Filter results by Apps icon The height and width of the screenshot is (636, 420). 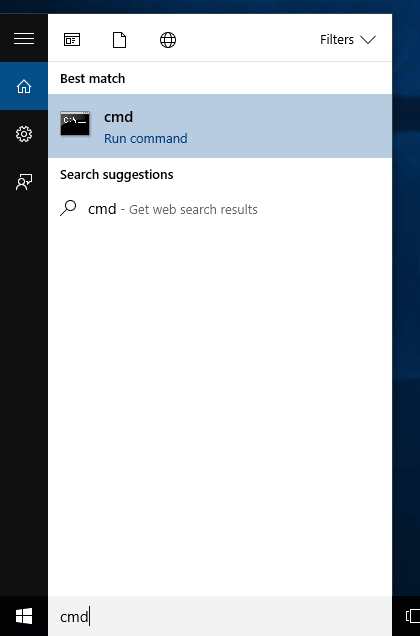(72, 40)
